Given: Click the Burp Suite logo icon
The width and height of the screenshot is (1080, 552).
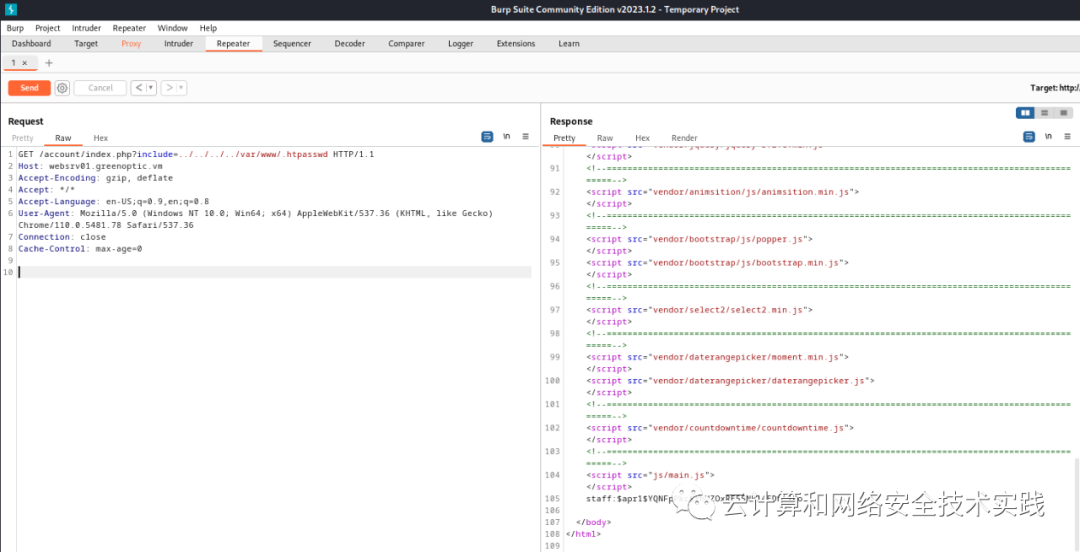Looking at the screenshot, I should click(10, 9).
